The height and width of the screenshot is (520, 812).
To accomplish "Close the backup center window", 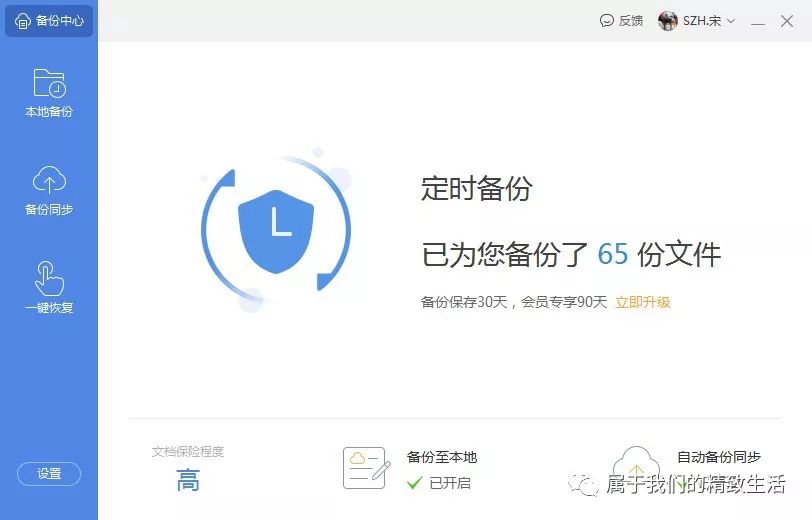I will click(x=787, y=21).
